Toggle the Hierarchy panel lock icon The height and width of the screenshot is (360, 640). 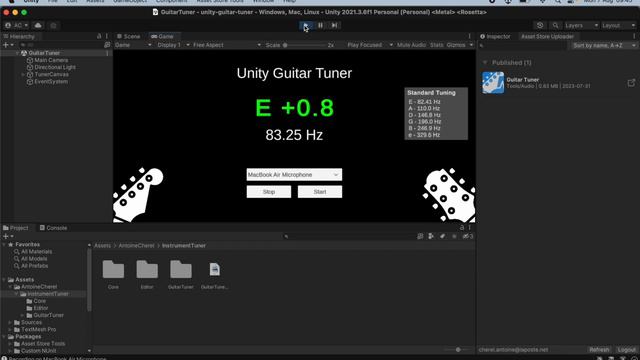point(99,36)
